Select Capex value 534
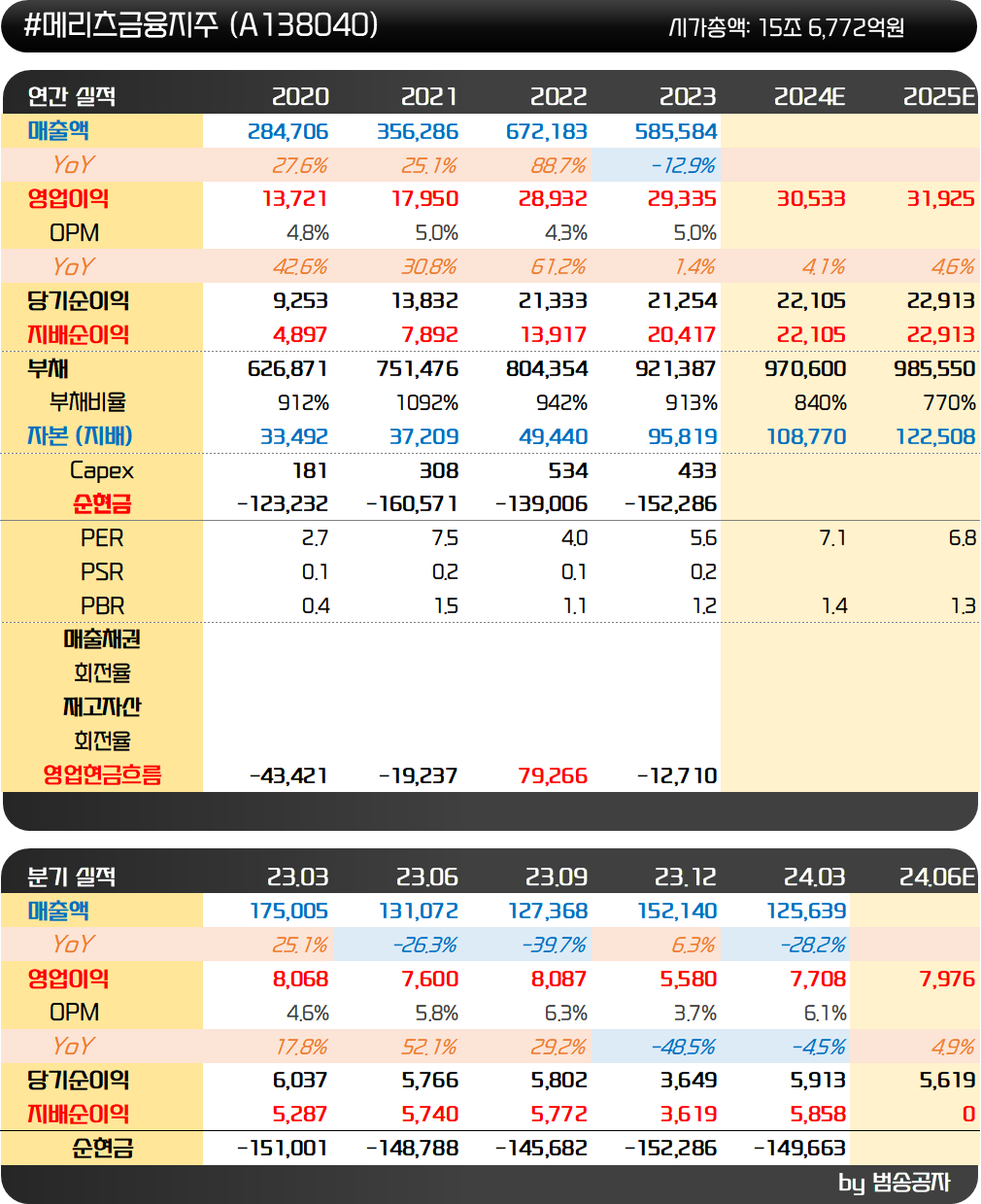 point(568,471)
